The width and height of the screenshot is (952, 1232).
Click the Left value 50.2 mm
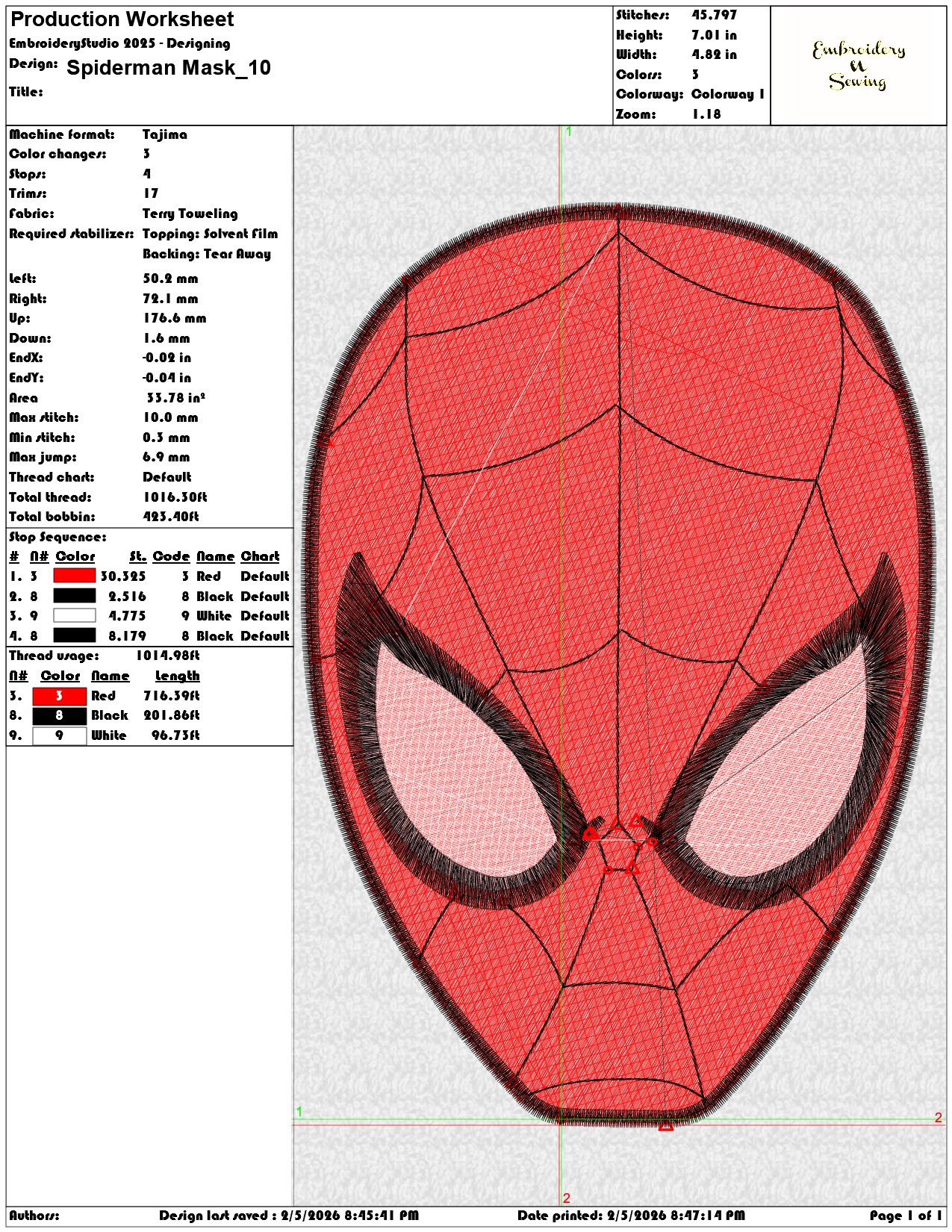pyautogui.click(x=170, y=279)
